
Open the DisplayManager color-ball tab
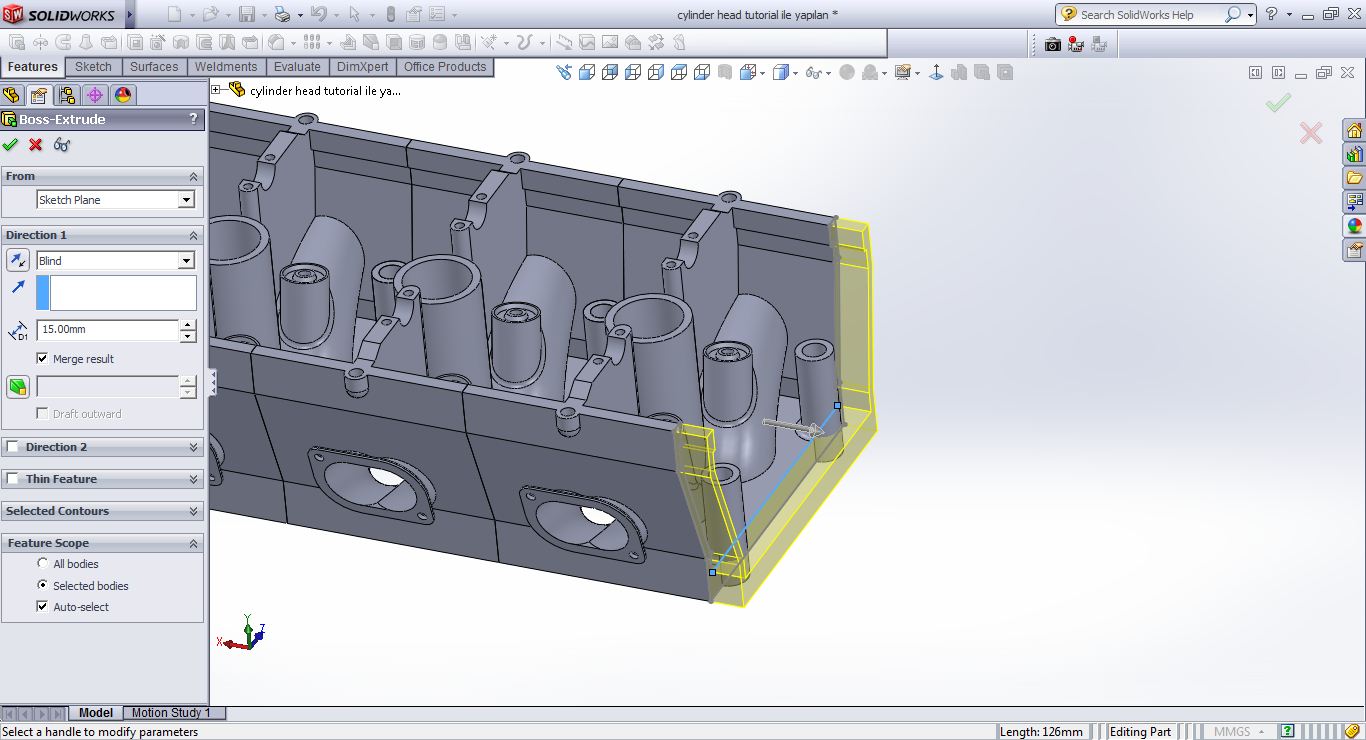(123, 95)
